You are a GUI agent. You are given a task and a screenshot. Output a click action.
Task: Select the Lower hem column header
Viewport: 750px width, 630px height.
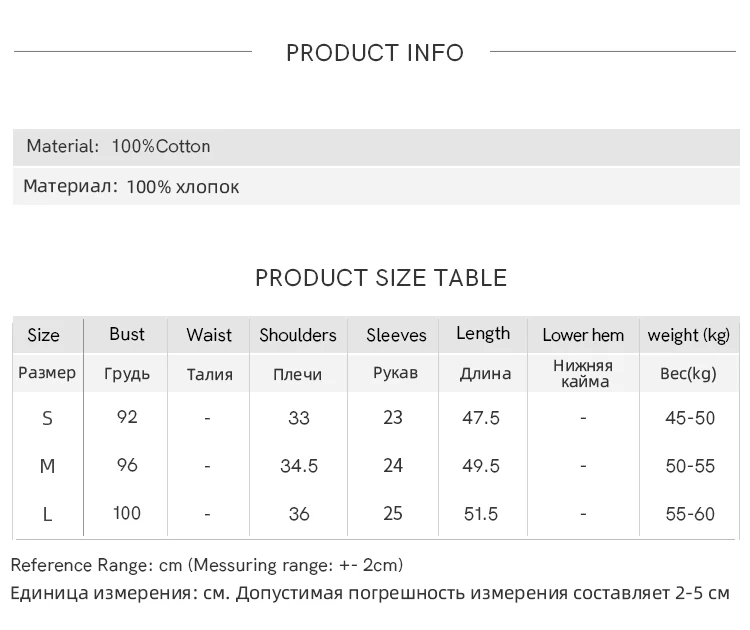[583, 335]
